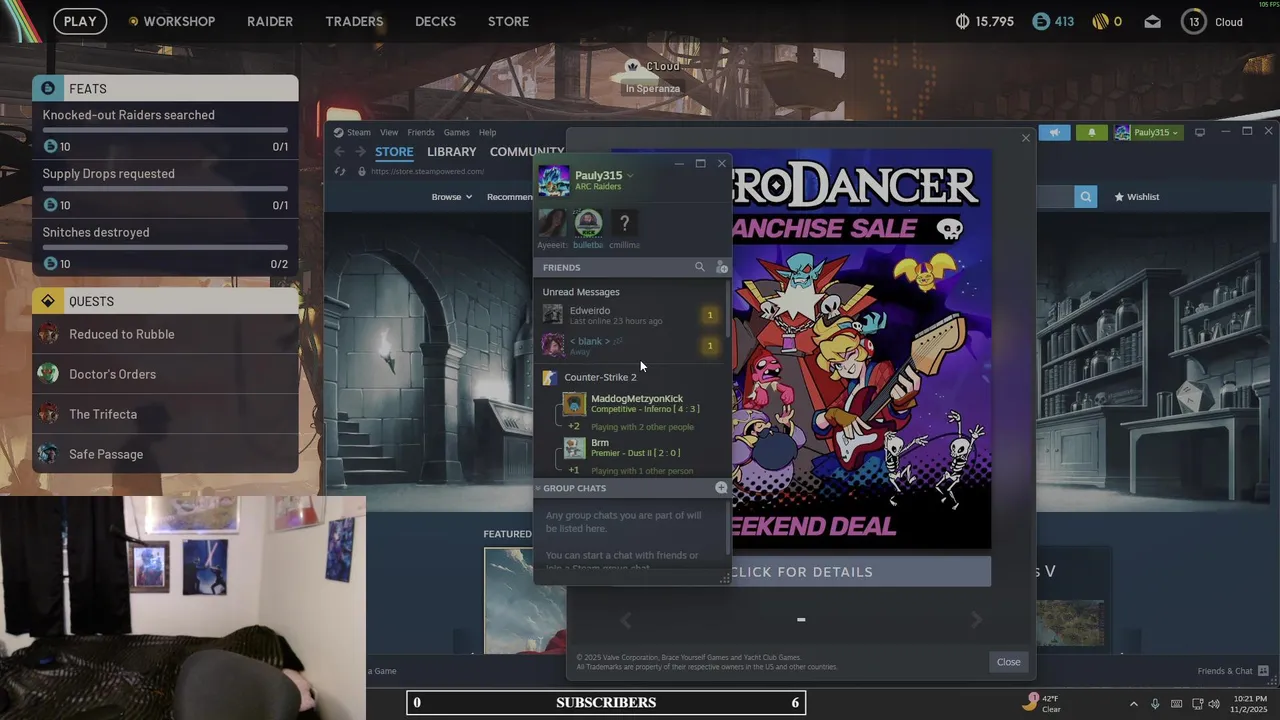Viewport: 1280px width, 720px height.
Task: Open the Steam announcements megaphone button
Action: [x=1055, y=132]
